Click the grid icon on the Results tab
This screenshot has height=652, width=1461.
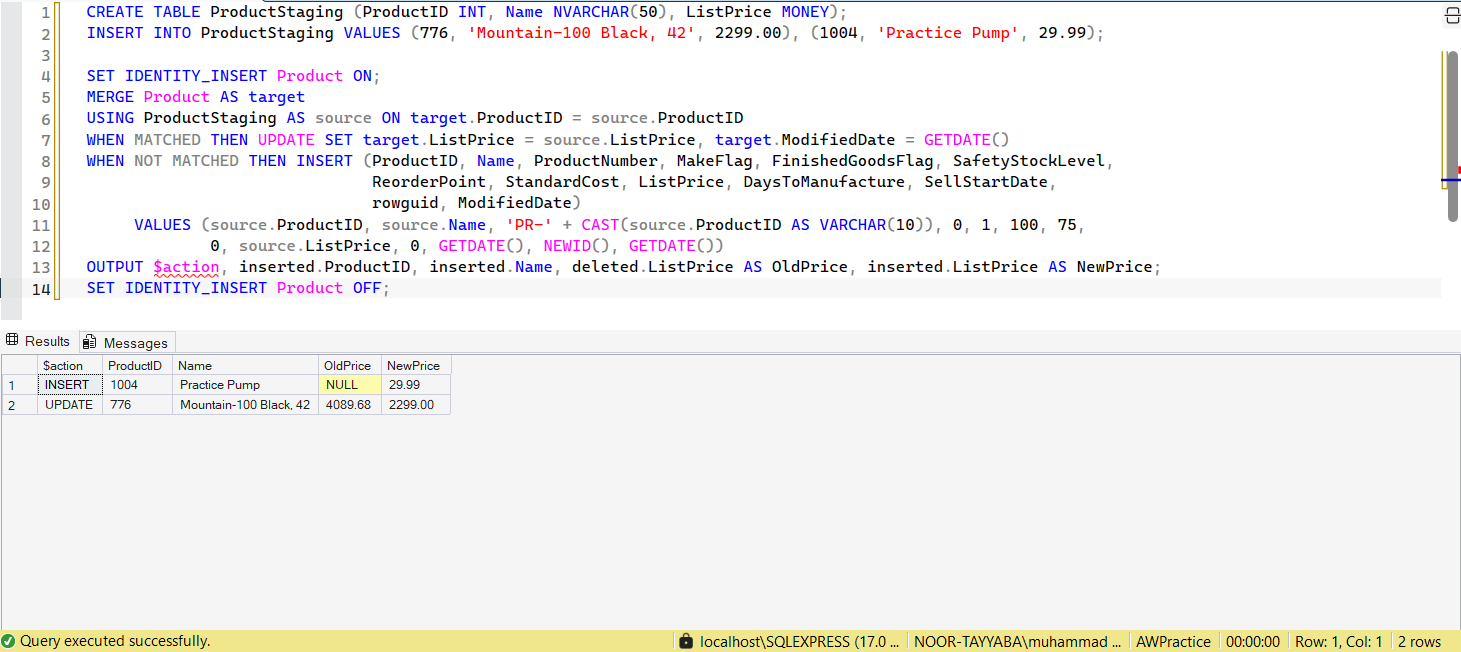(12, 341)
